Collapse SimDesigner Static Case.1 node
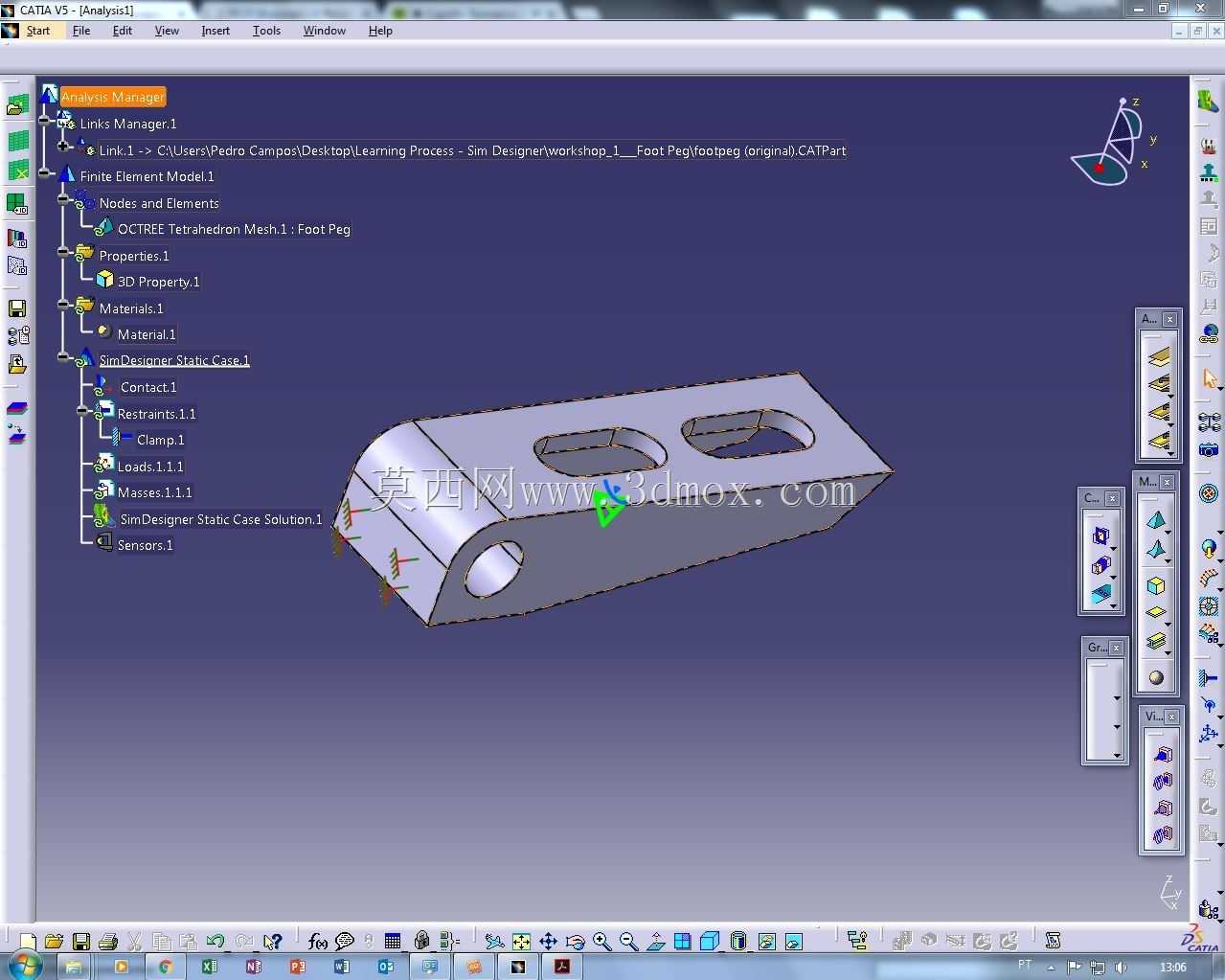Image resolution: width=1225 pixels, height=980 pixels. 63,357
